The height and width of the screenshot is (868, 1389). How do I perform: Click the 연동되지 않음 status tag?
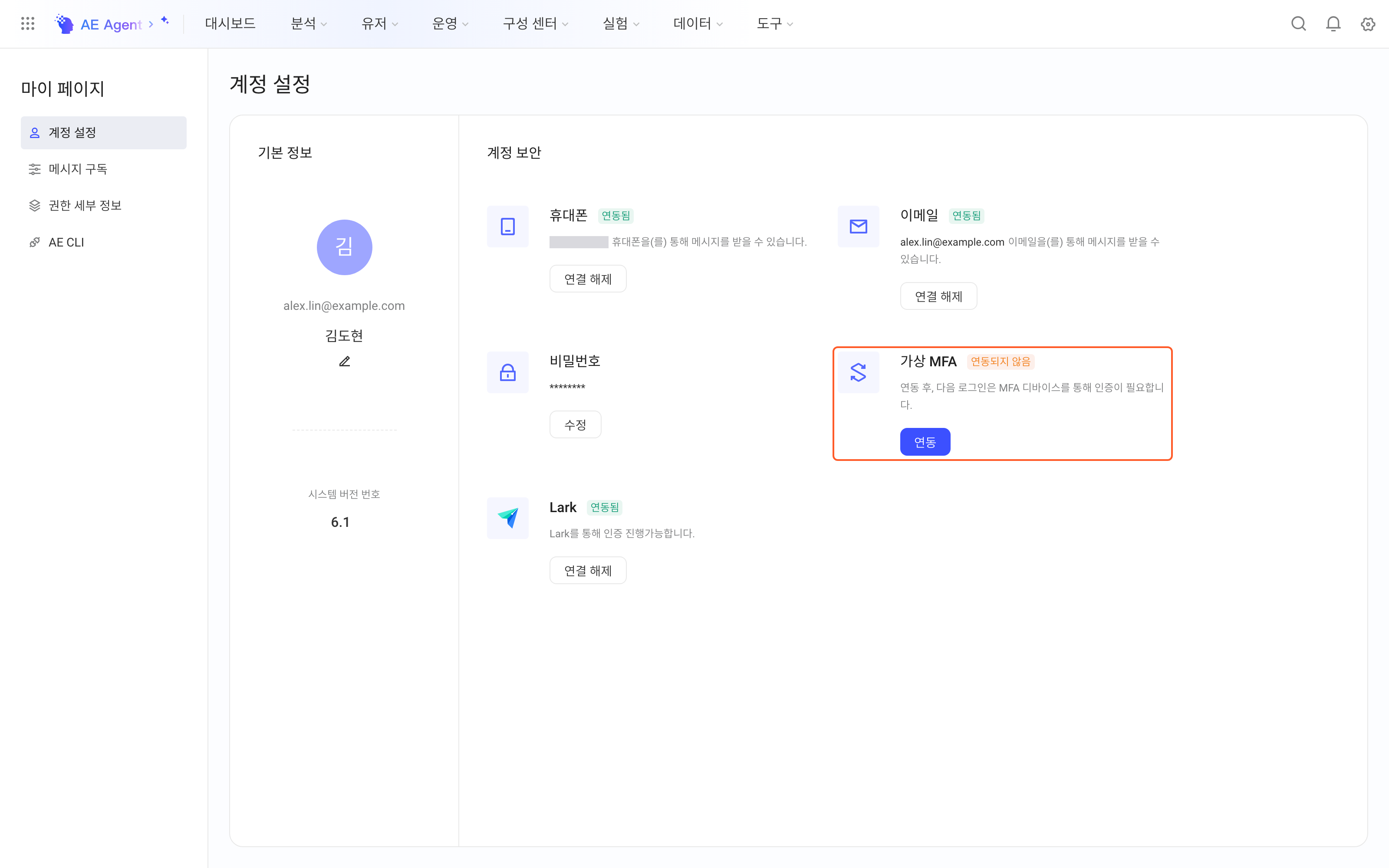click(1001, 362)
